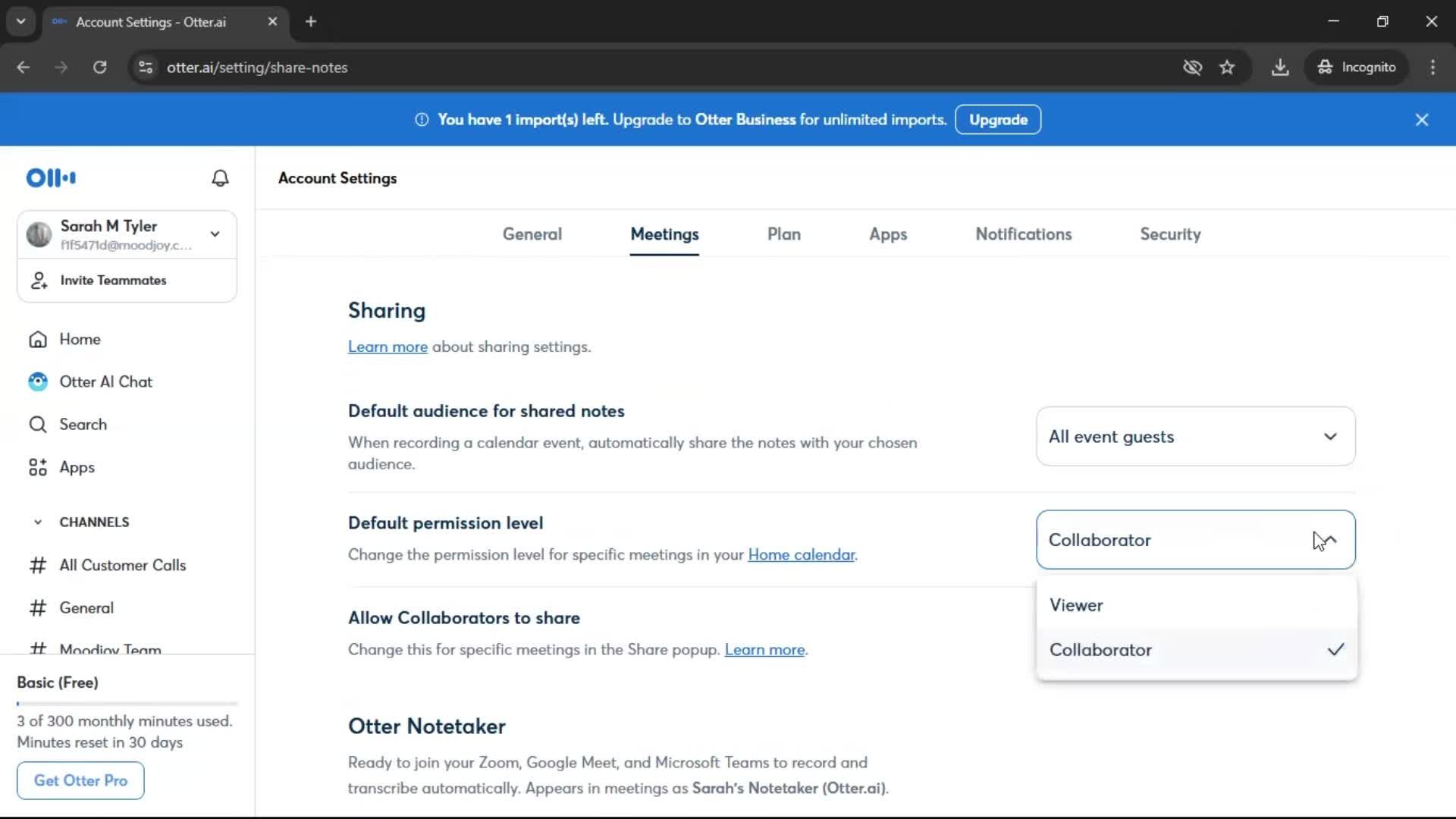Click Get Otter Pro button
This screenshot has width=1456, height=819.
(80, 780)
